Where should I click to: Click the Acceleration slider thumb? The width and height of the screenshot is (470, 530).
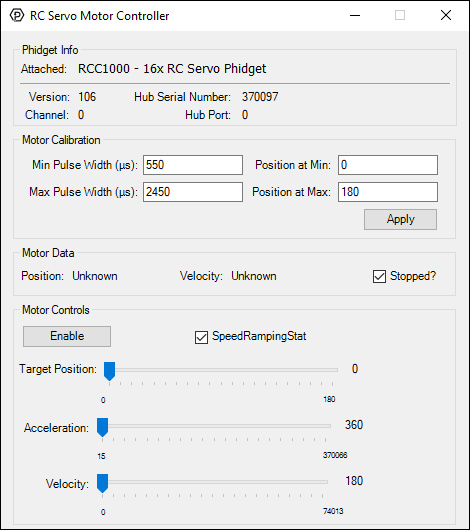(102, 427)
